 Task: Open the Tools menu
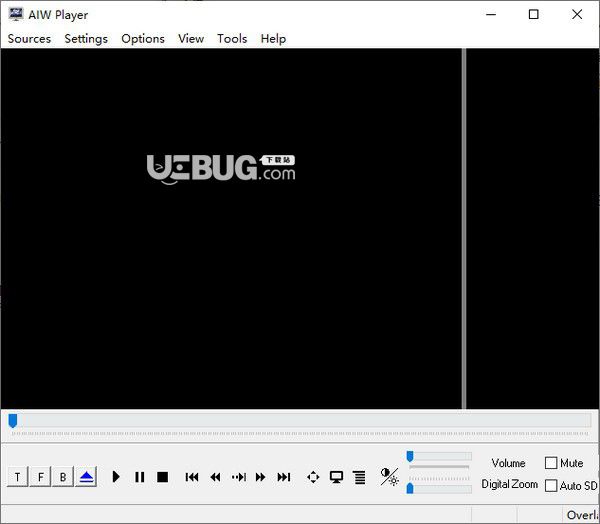click(232, 39)
